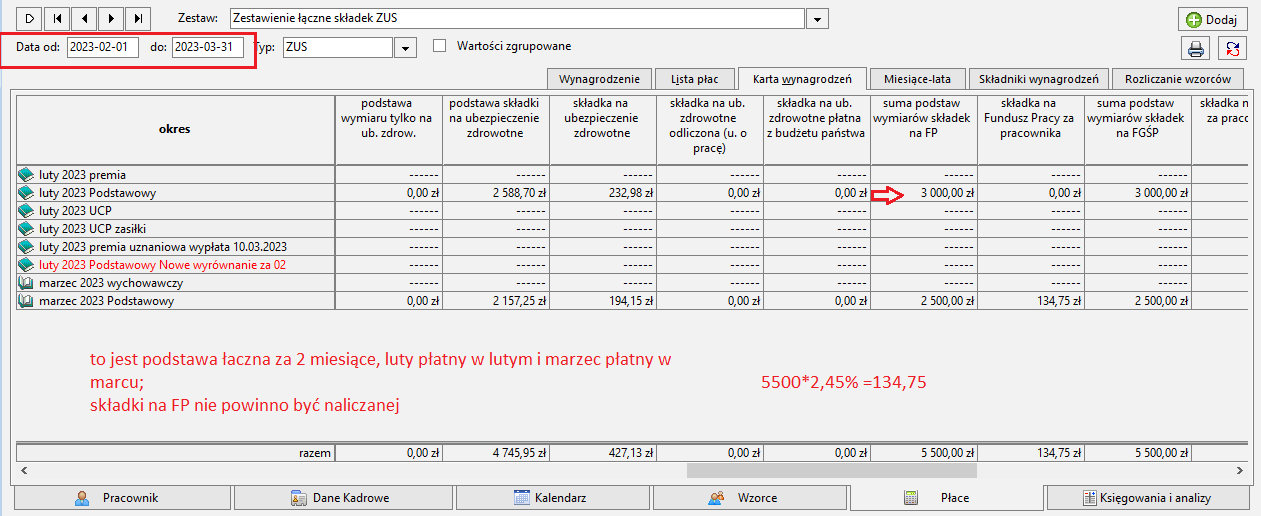1261x516 pixels.
Task: Click the refresh icon beside the printer
Action: tap(1234, 48)
